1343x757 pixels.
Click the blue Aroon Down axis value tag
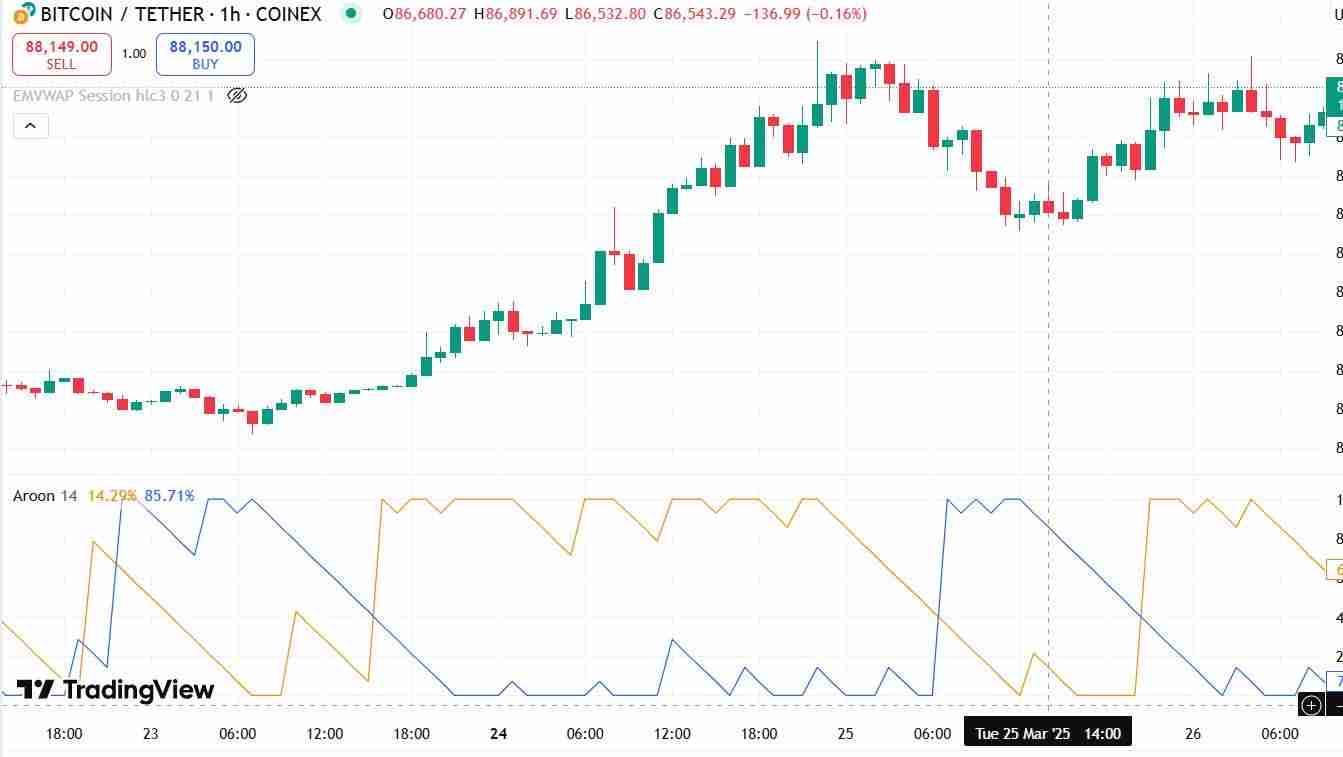coord(1335,681)
